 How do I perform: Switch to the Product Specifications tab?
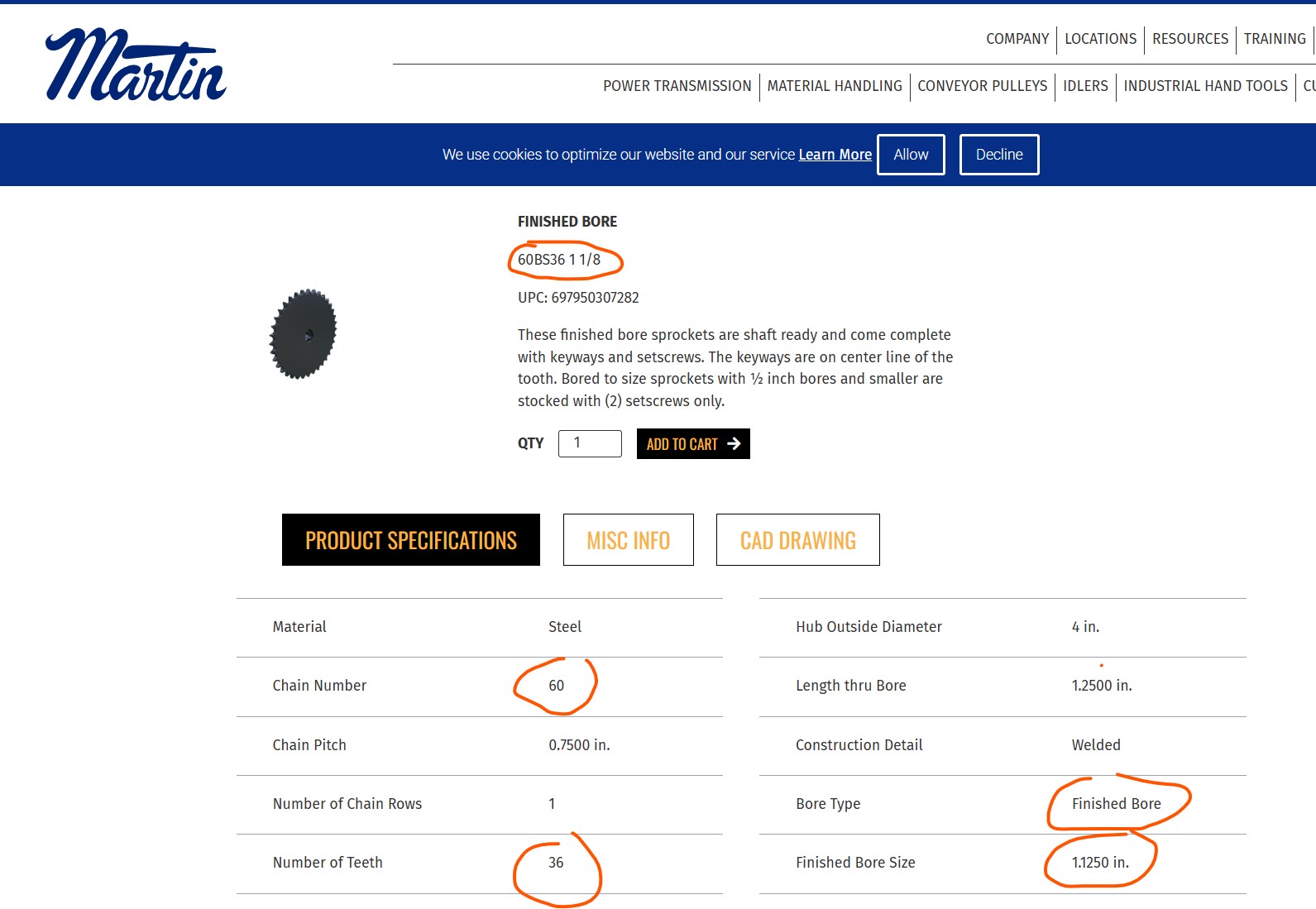pos(411,540)
